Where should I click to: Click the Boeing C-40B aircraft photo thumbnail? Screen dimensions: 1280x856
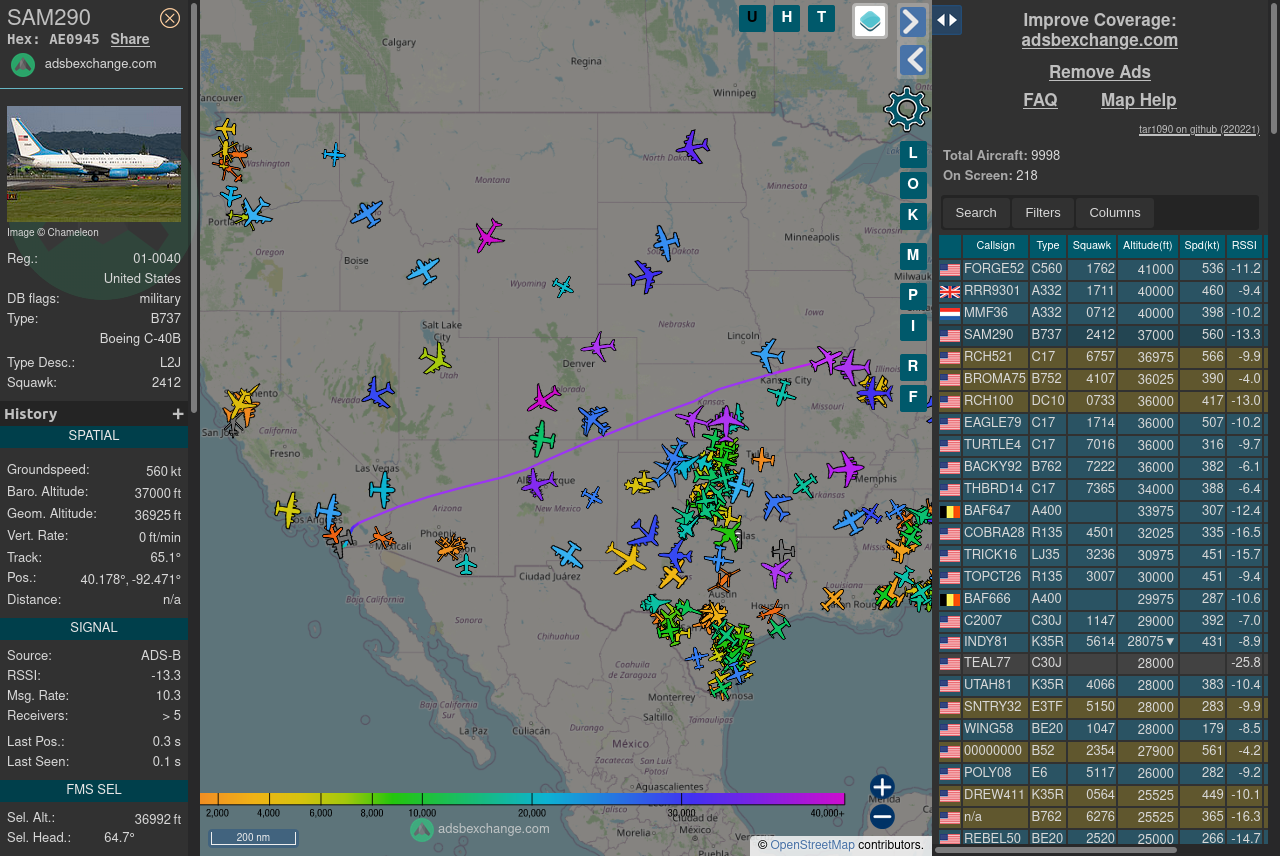tap(94, 164)
